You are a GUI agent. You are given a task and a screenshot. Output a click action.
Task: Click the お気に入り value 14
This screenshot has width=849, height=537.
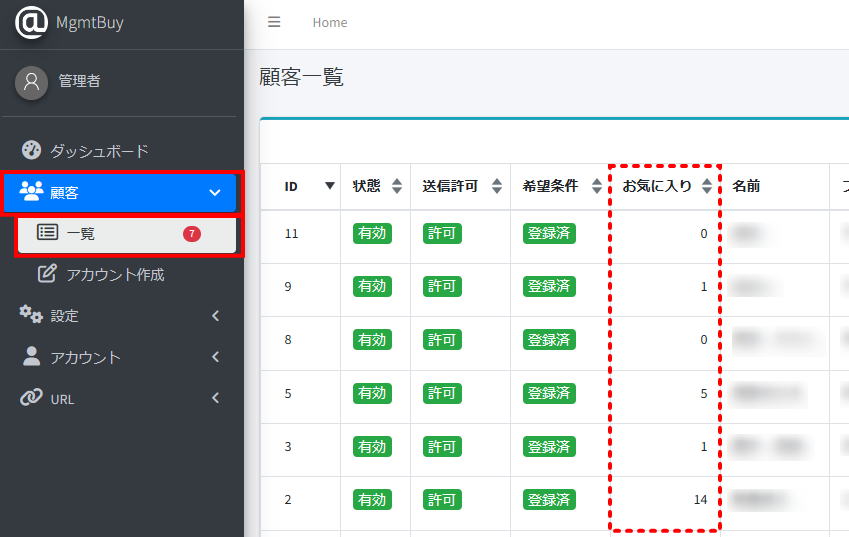(701, 499)
